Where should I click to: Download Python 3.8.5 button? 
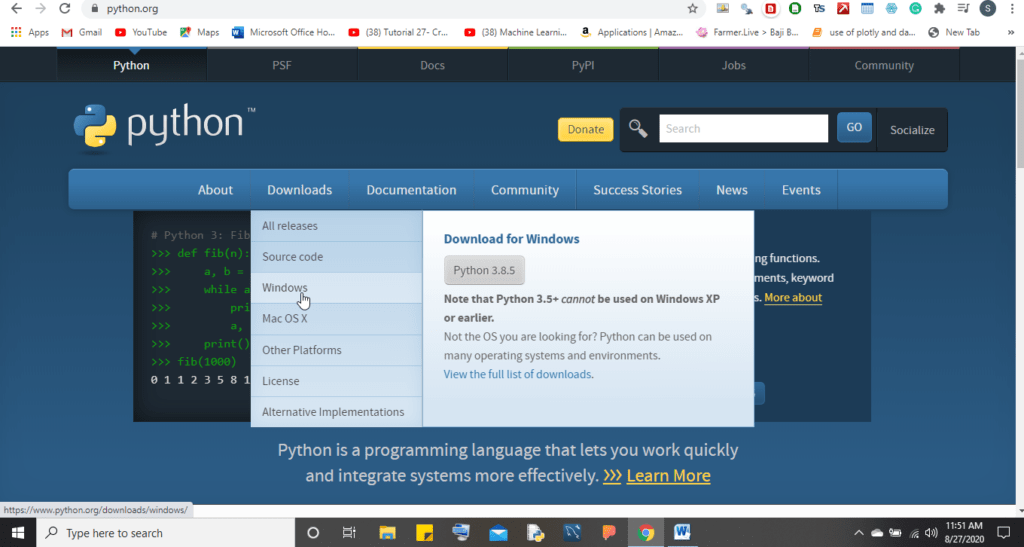click(484, 270)
